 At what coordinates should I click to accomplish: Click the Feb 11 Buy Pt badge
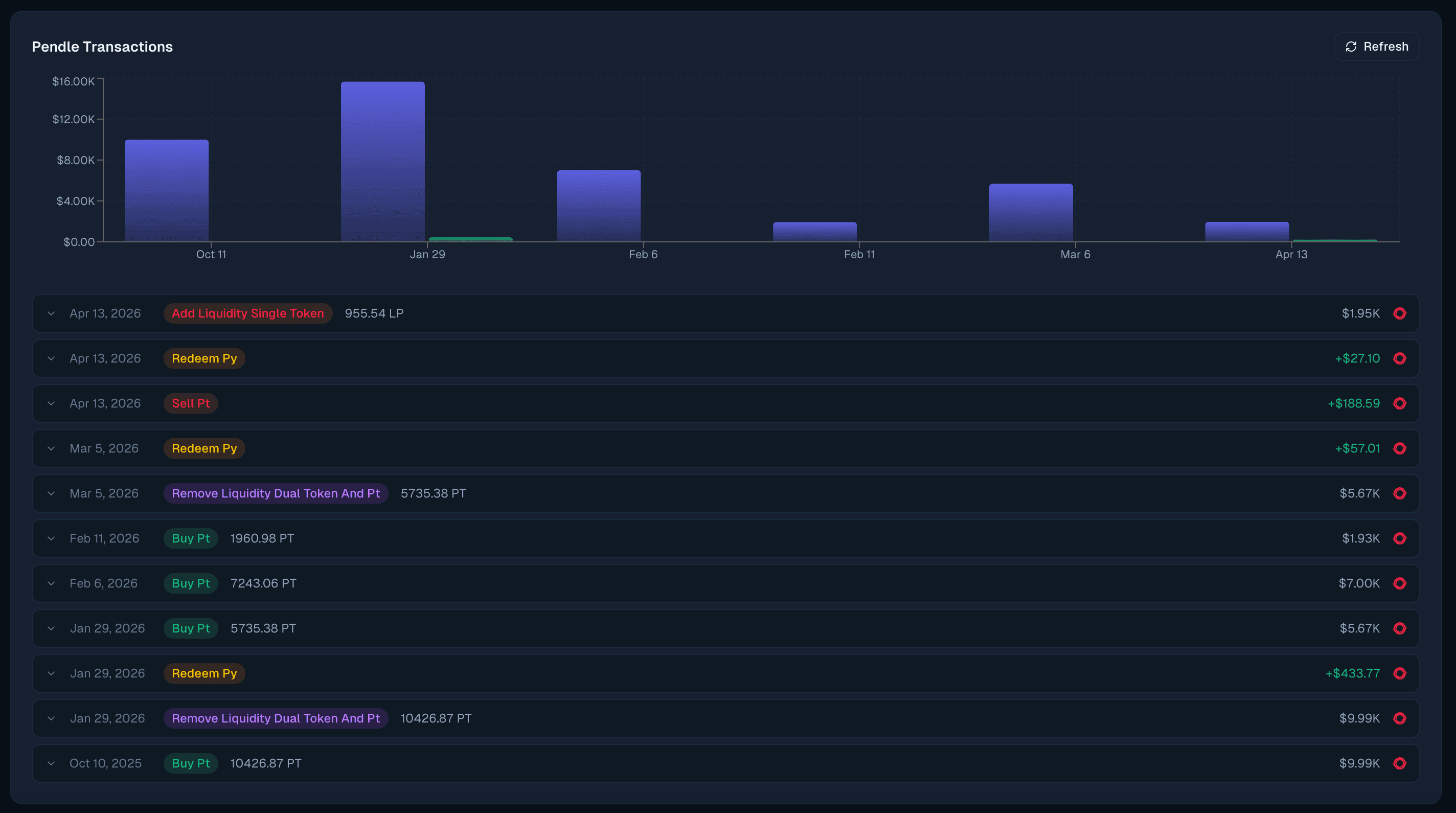(191, 538)
